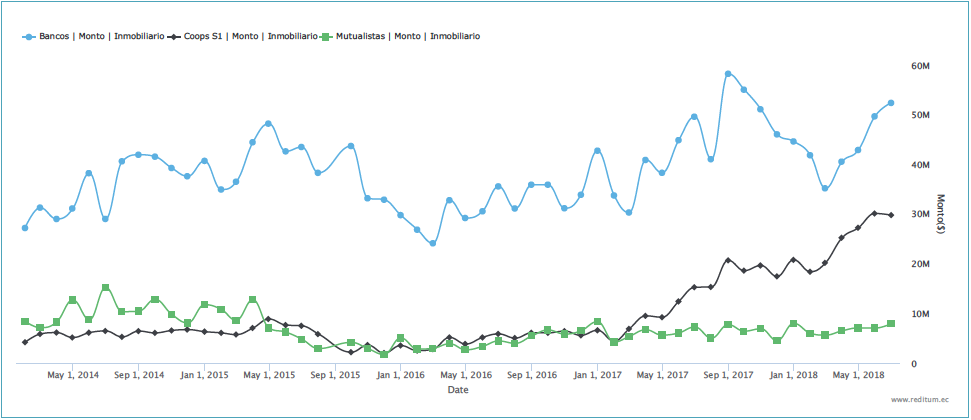The width and height of the screenshot is (971, 420).
Task: Toggle the Bancos series legend label
Action: click(x=101, y=36)
